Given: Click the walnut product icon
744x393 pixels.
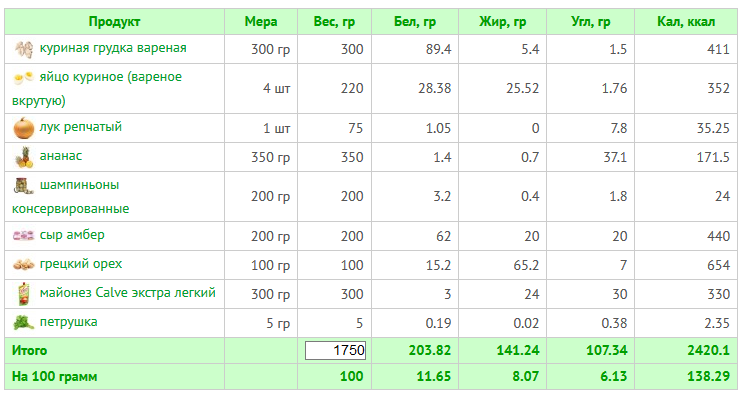Looking at the screenshot, I should point(23,264).
